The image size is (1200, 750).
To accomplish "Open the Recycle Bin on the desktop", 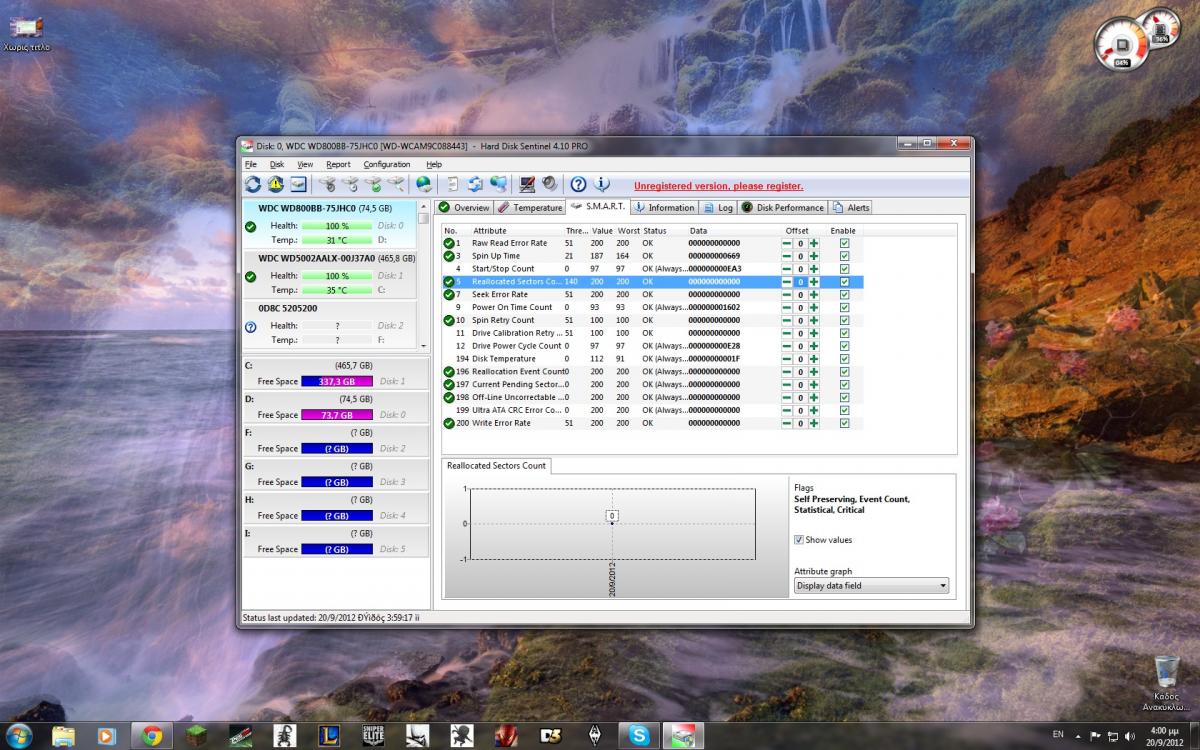I will [1166, 683].
